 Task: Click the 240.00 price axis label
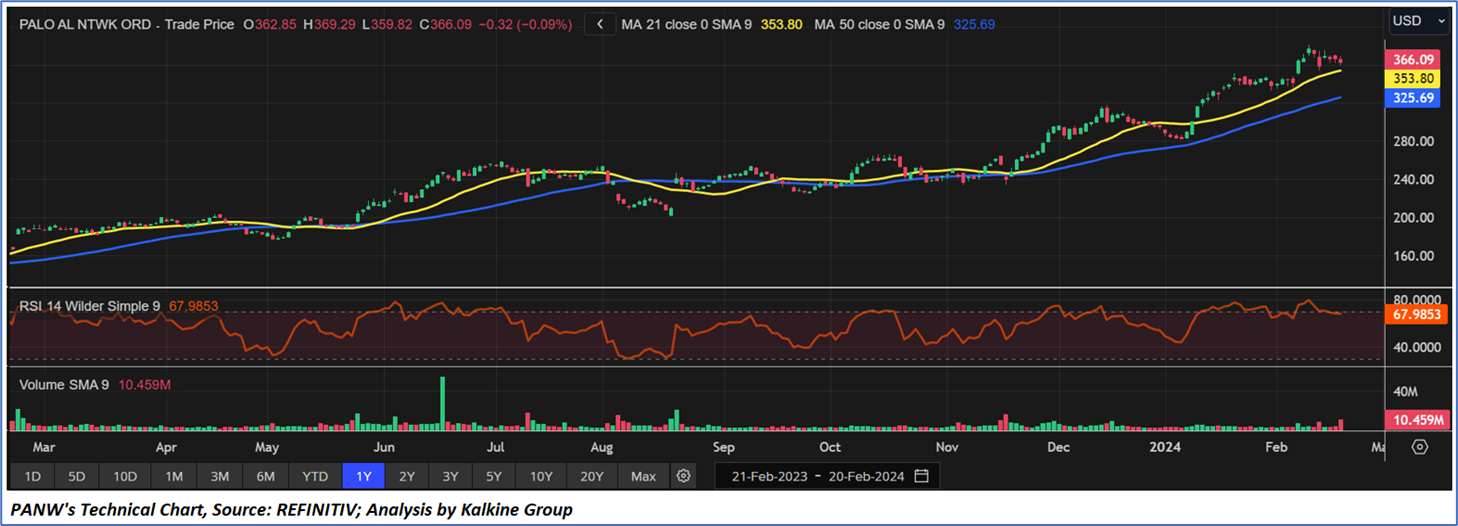(1414, 180)
